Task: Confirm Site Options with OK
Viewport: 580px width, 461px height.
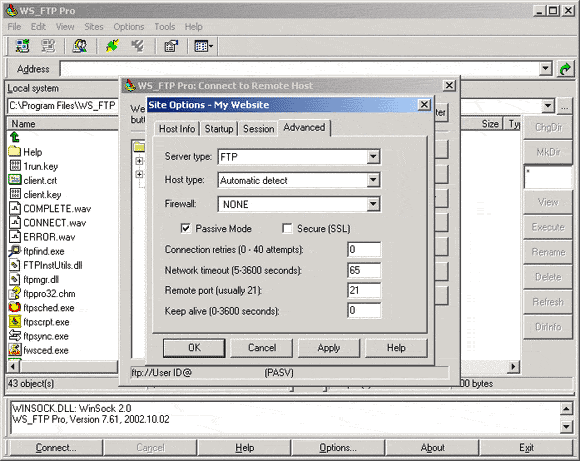Action: pyautogui.click(x=194, y=348)
